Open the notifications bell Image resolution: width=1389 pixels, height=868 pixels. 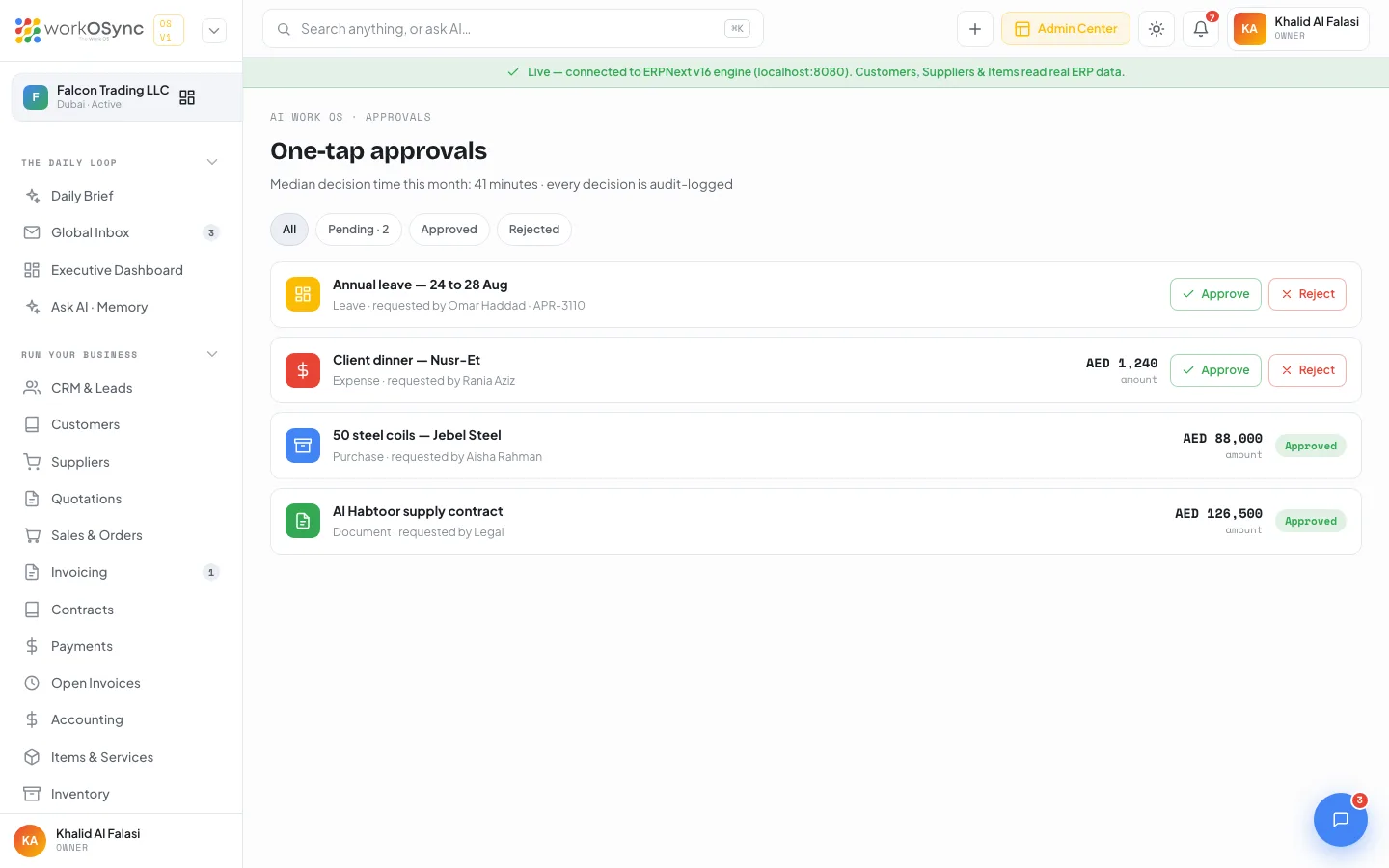[x=1201, y=29]
